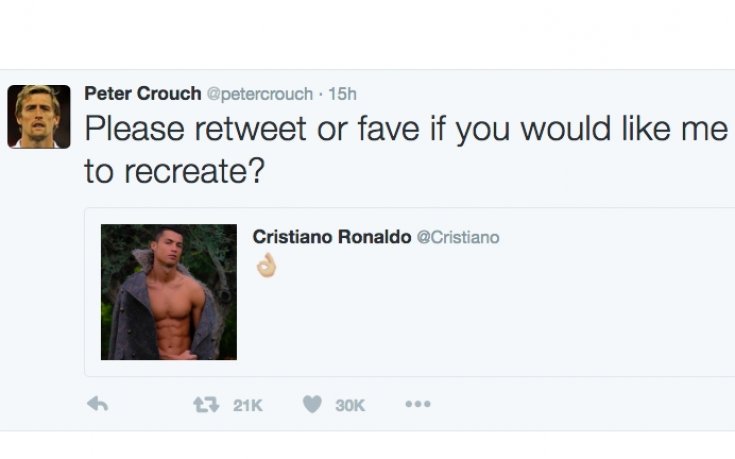This screenshot has height=459, width=735.
Task: Open the @Cristiano handle link
Action: click(457, 238)
